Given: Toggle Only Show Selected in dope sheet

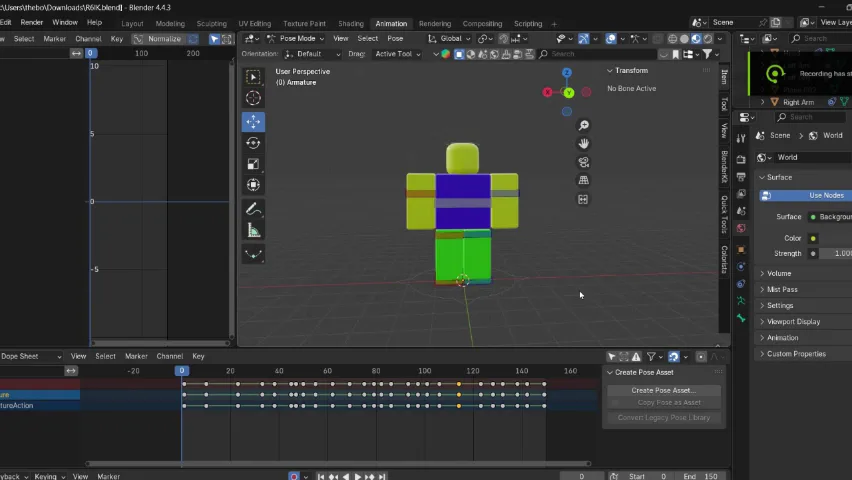Looking at the screenshot, I should tap(612, 357).
